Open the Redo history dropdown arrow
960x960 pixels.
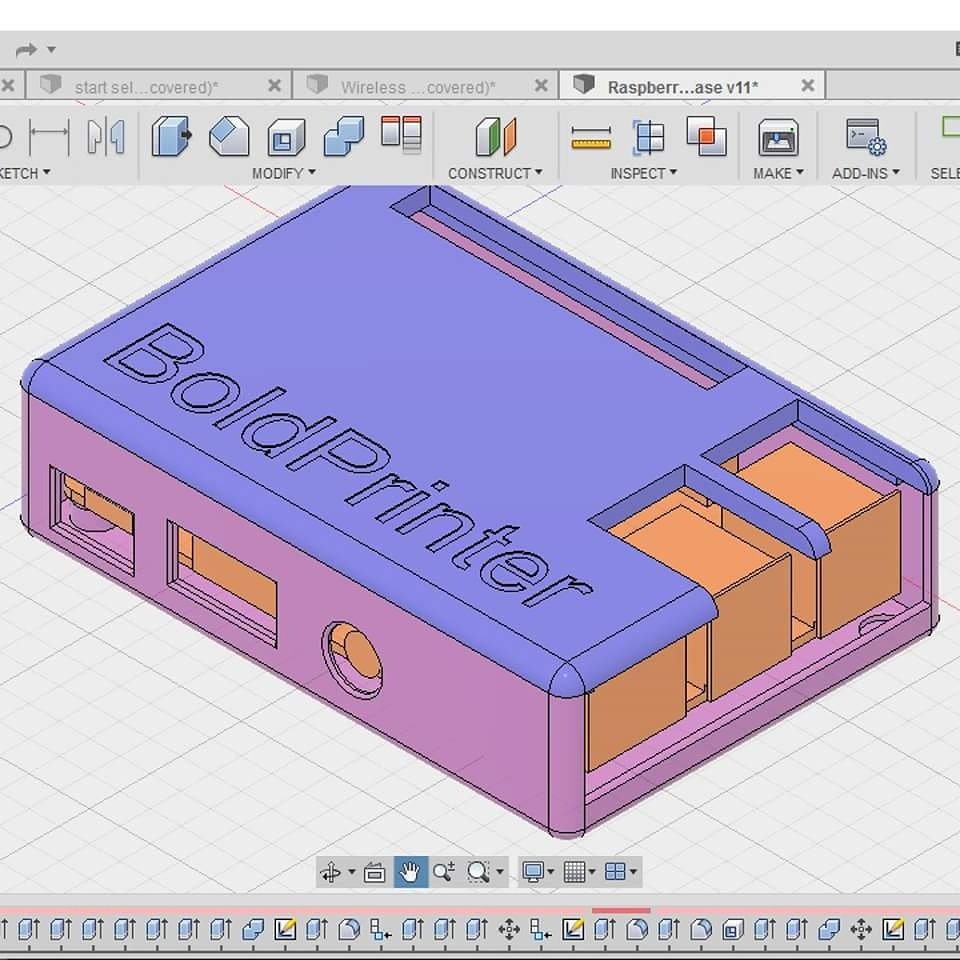pos(51,50)
